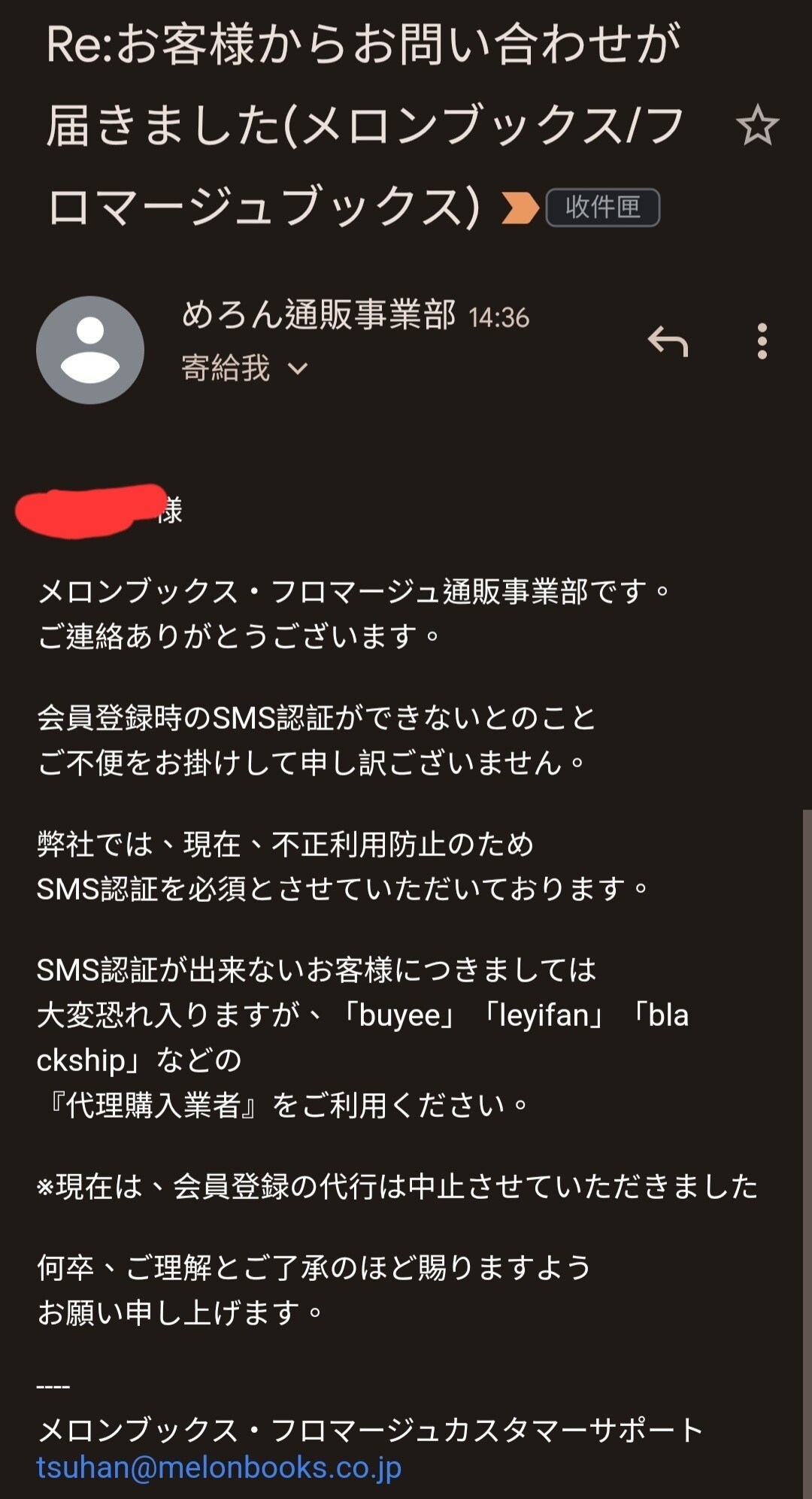The width and height of the screenshot is (812, 1499).
Task: Toggle the orange importance marker
Action: tap(520, 208)
